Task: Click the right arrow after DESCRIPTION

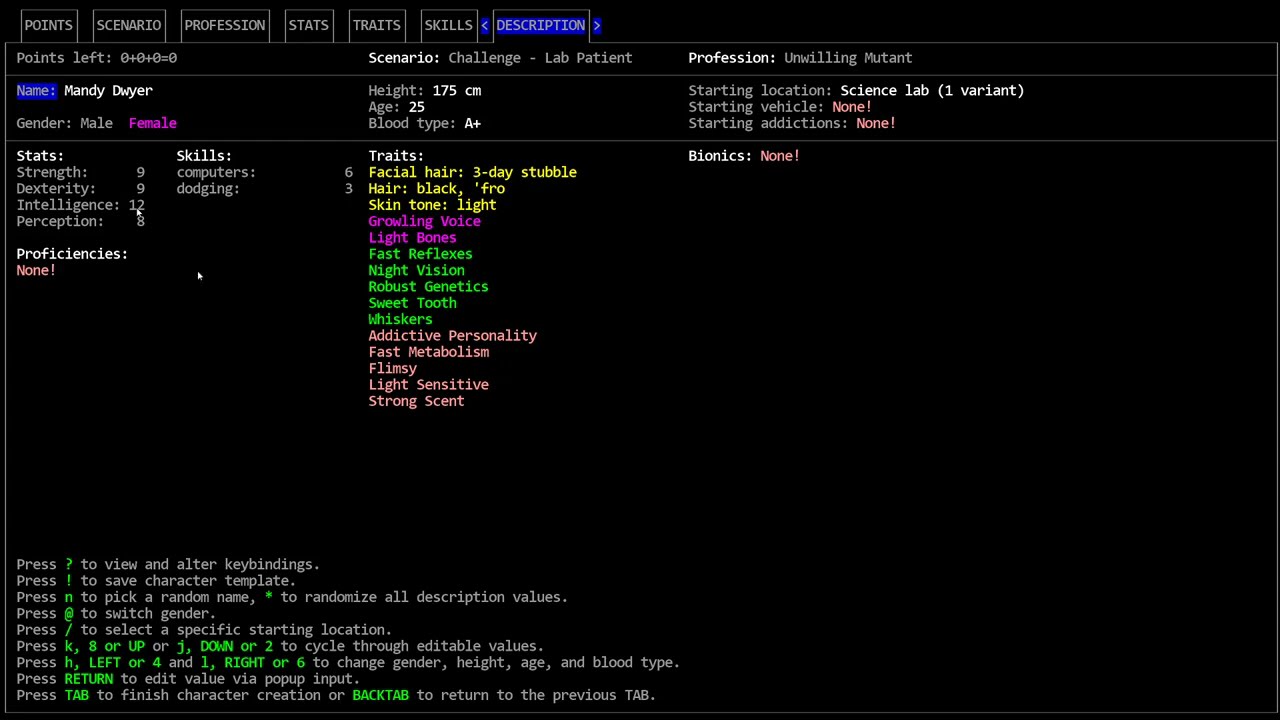Action: [x=597, y=25]
